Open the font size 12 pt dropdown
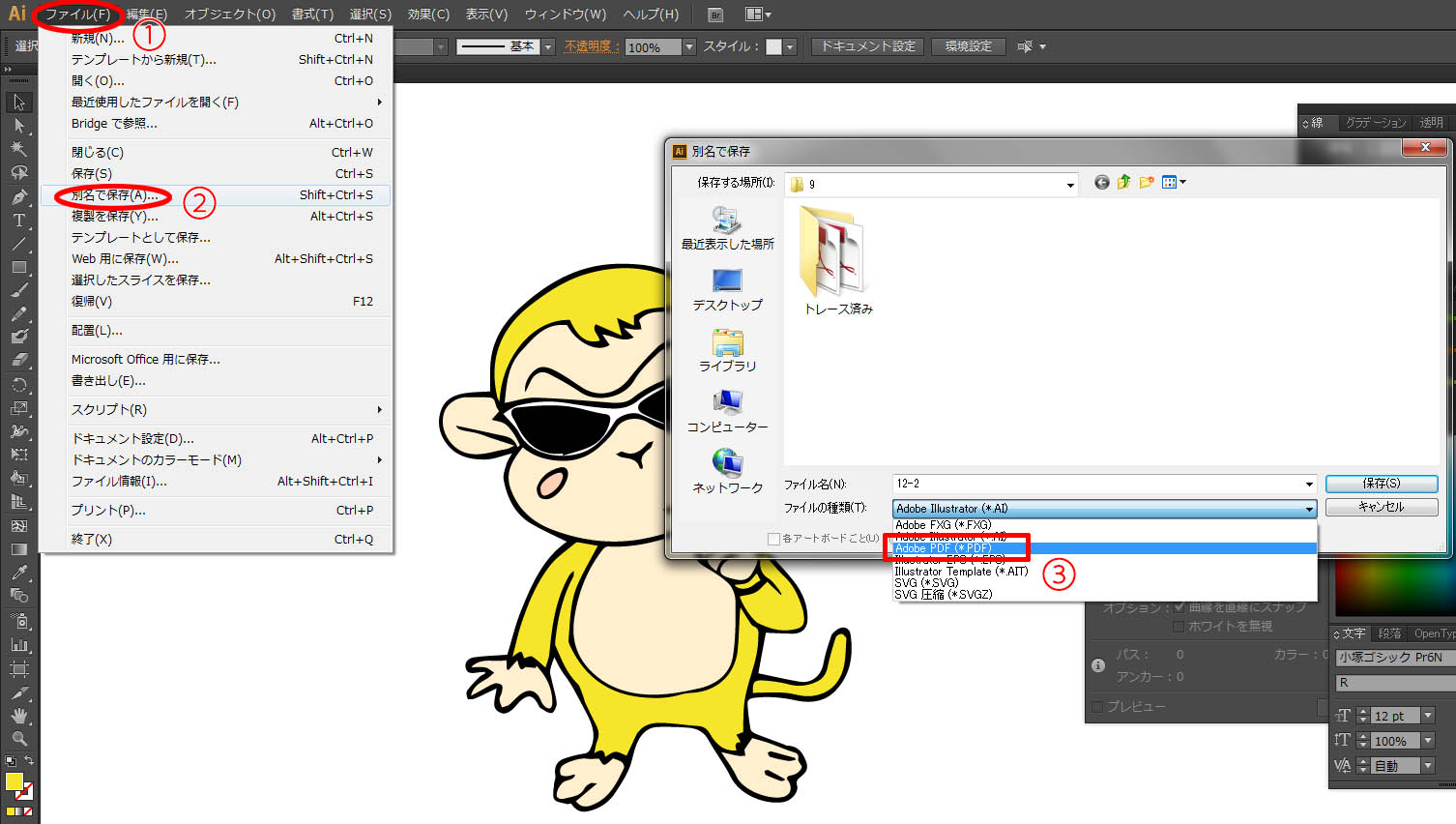 pos(1428,716)
